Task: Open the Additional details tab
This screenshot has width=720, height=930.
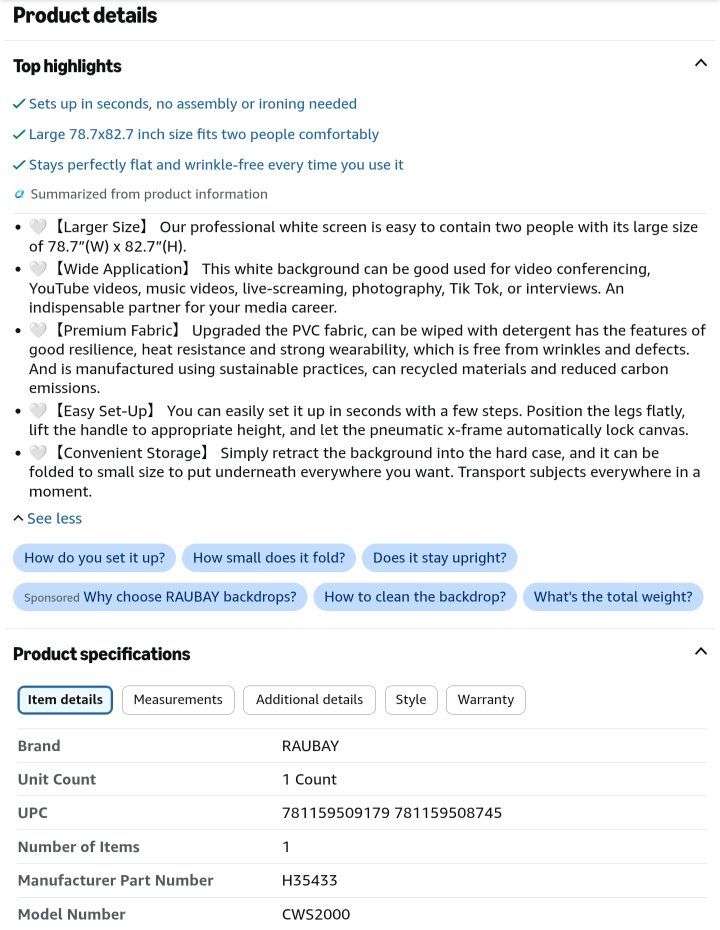Action: (309, 700)
